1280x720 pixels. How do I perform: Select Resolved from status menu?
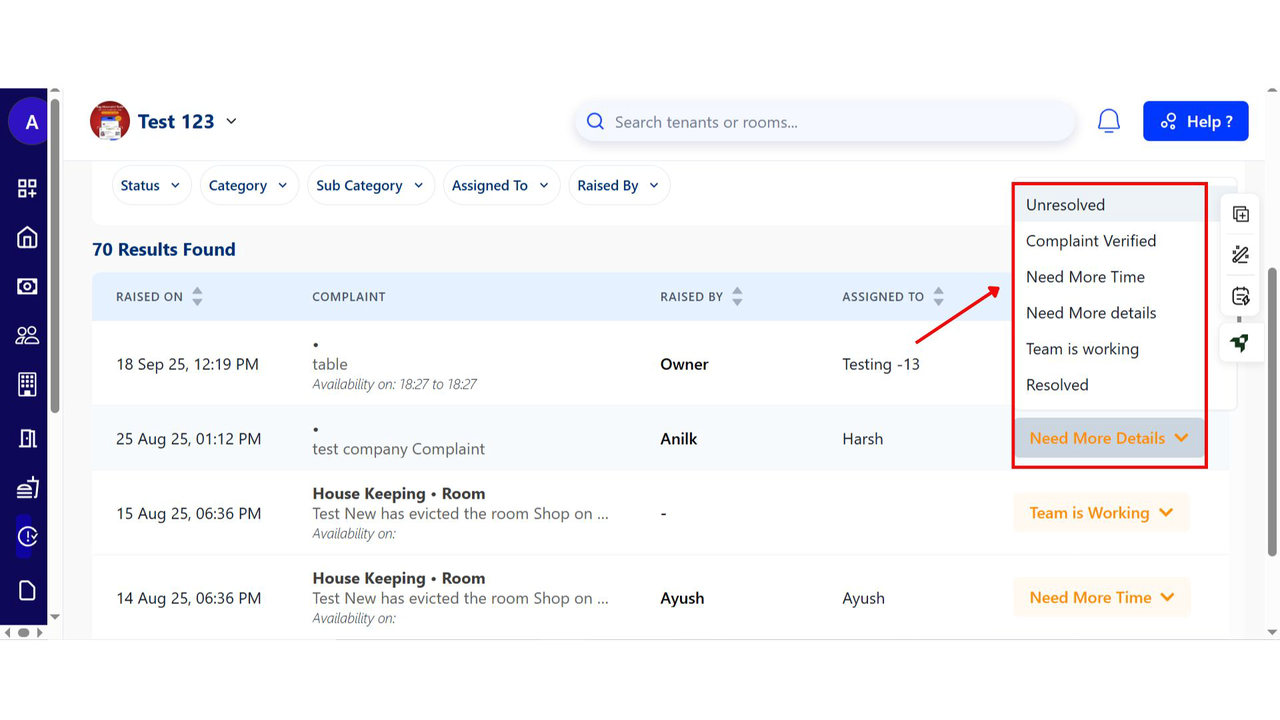coord(1057,385)
